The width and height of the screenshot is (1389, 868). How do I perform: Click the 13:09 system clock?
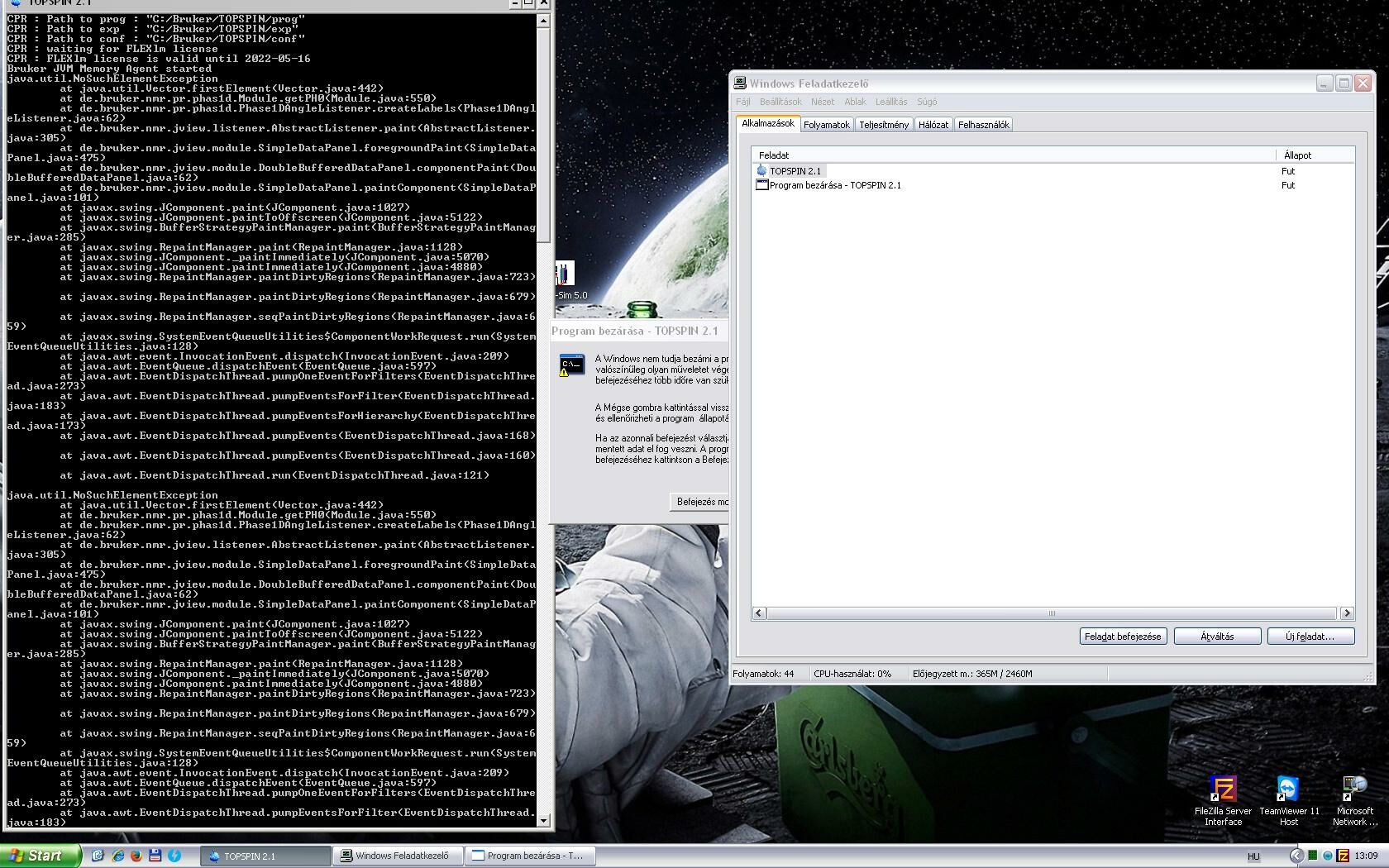point(1367,856)
